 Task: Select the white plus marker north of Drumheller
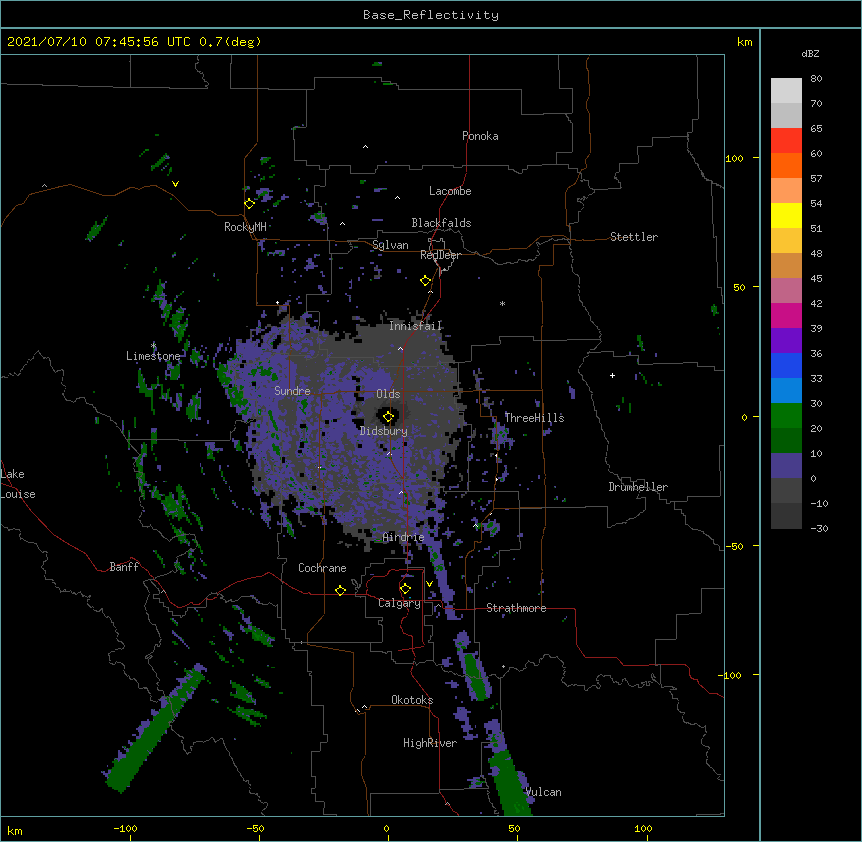tap(612, 375)
